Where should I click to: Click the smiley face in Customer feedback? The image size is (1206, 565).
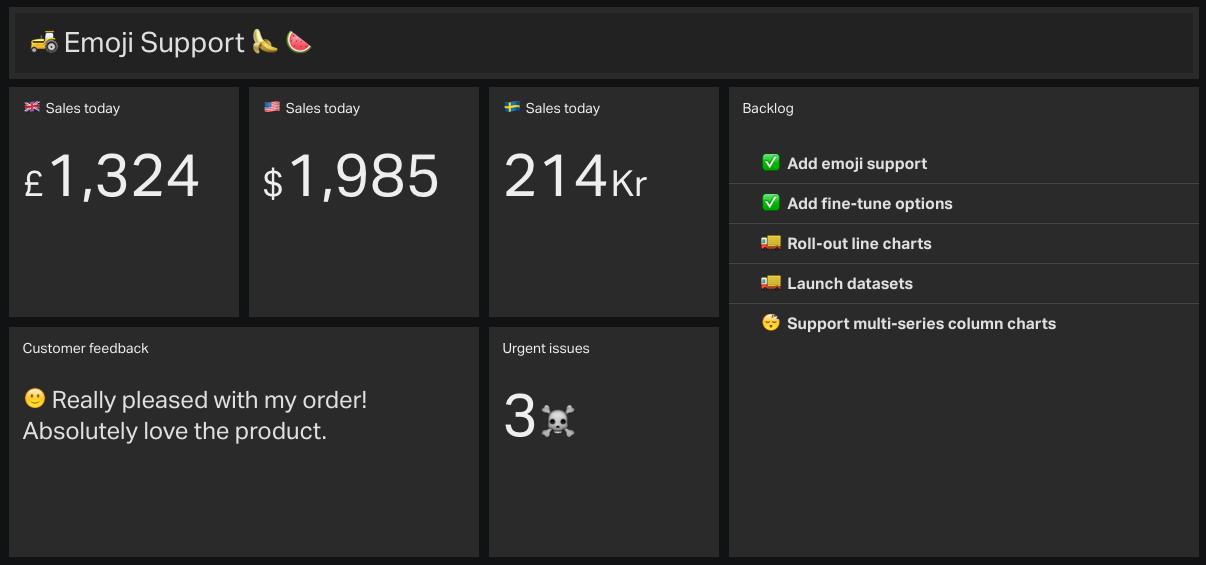tap(35, 399)
